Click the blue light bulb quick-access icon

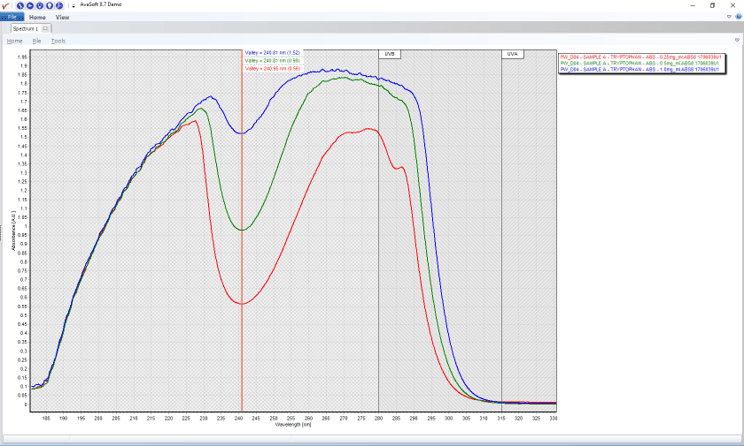pos(49,6)
